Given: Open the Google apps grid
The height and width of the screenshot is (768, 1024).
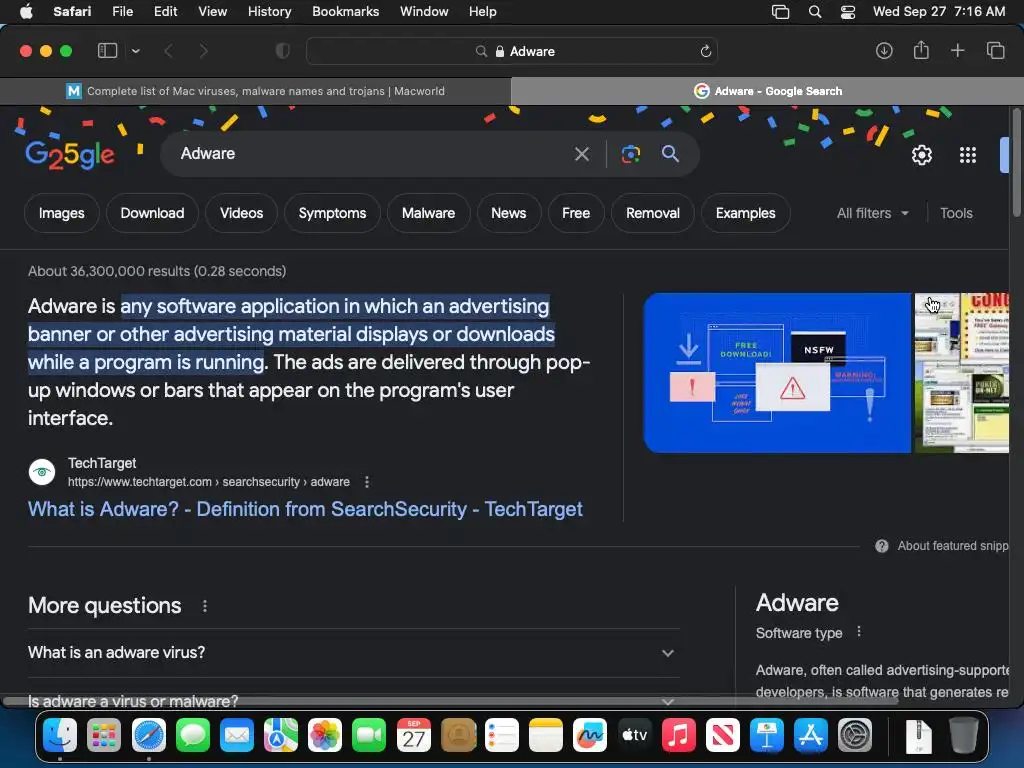Looking at the screenshot, I should [967, 155].
